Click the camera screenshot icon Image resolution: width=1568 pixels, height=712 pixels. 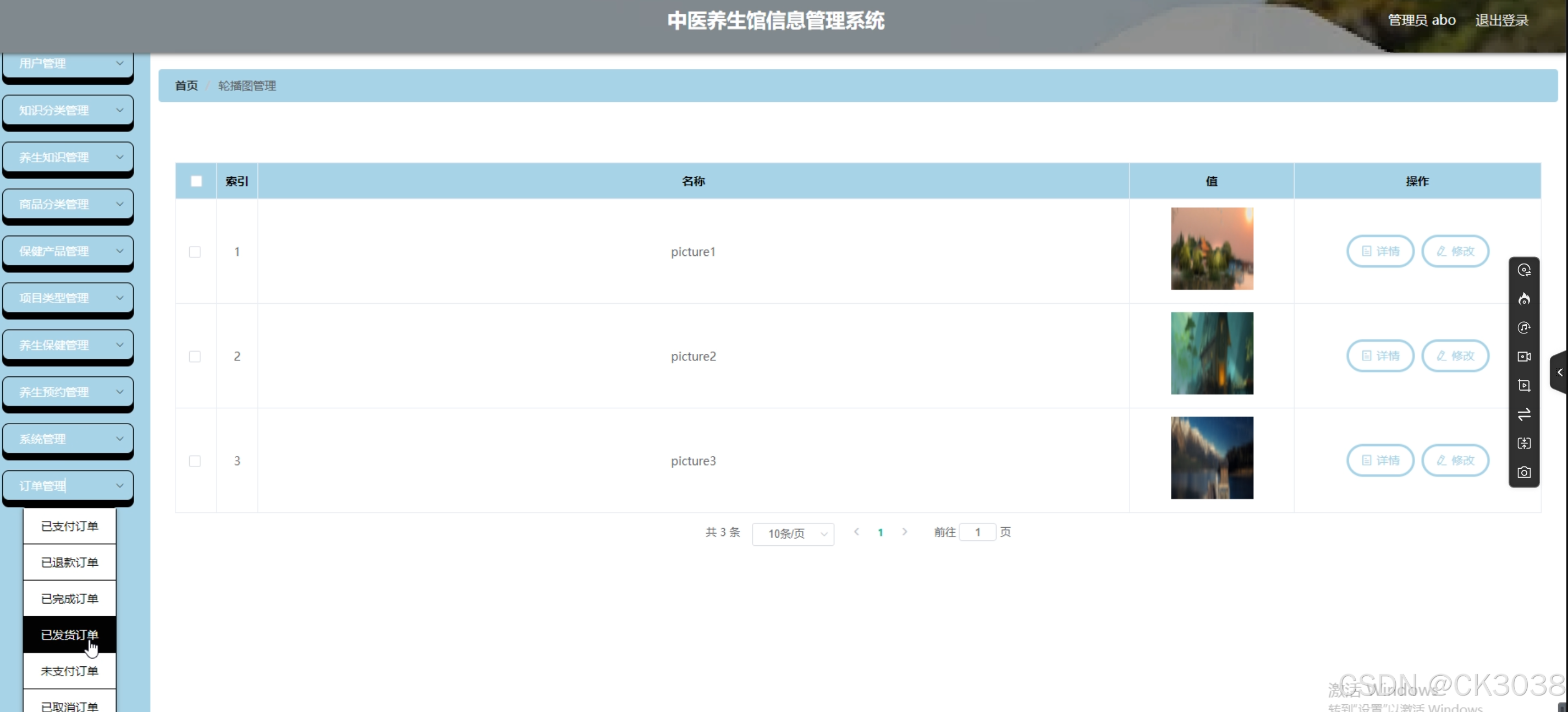[x=1523, y=473]
